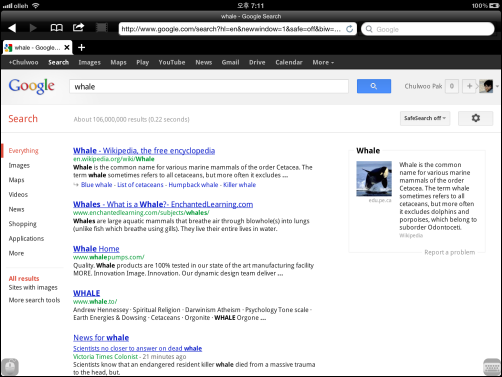Open +Chulwoo in the top bar
Image resolution: width=502 pixels, height=377 pixels.
(23, 62)
